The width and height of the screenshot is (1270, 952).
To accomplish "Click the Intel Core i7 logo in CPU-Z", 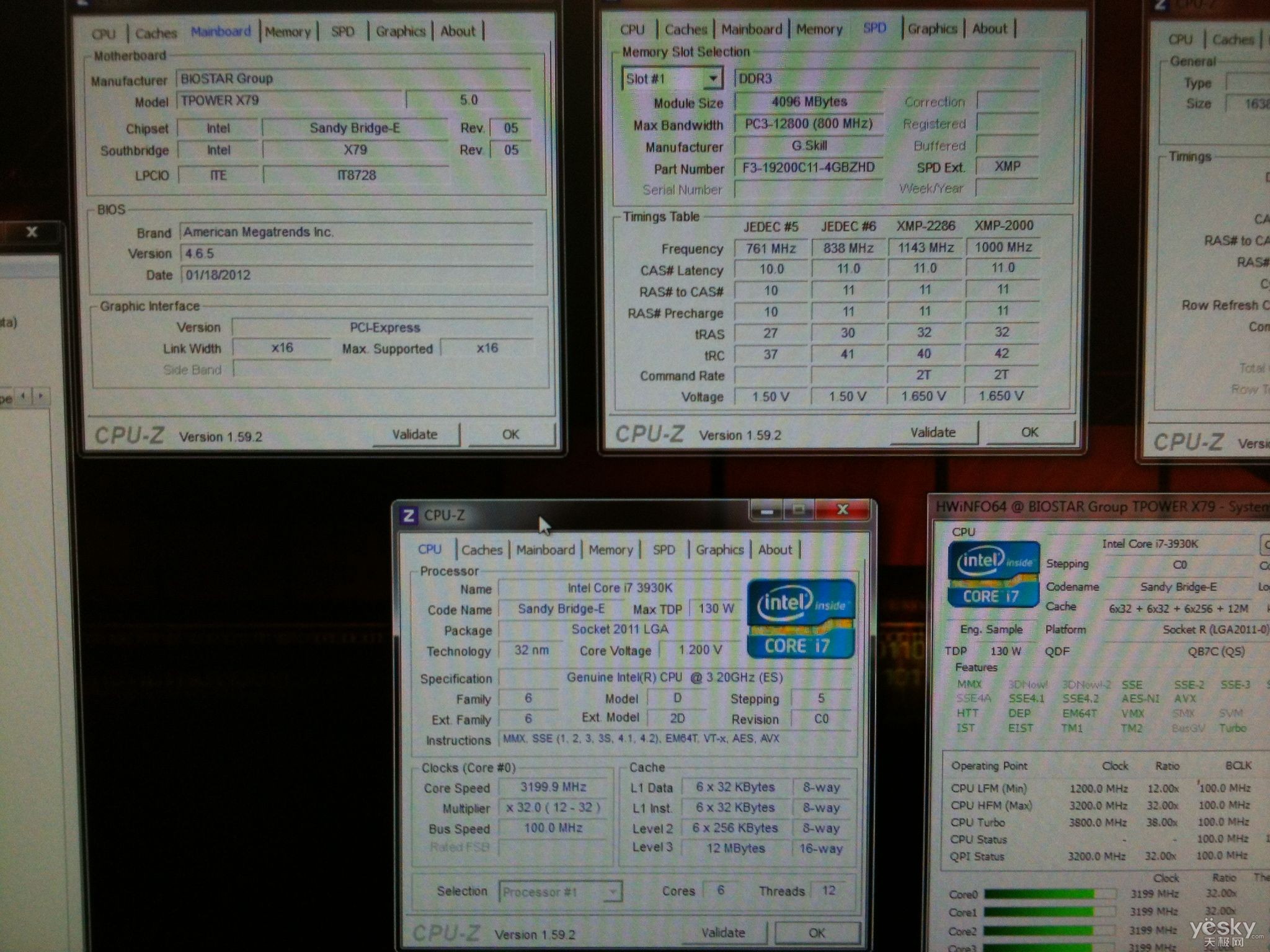I will click(x=801, y=619).
